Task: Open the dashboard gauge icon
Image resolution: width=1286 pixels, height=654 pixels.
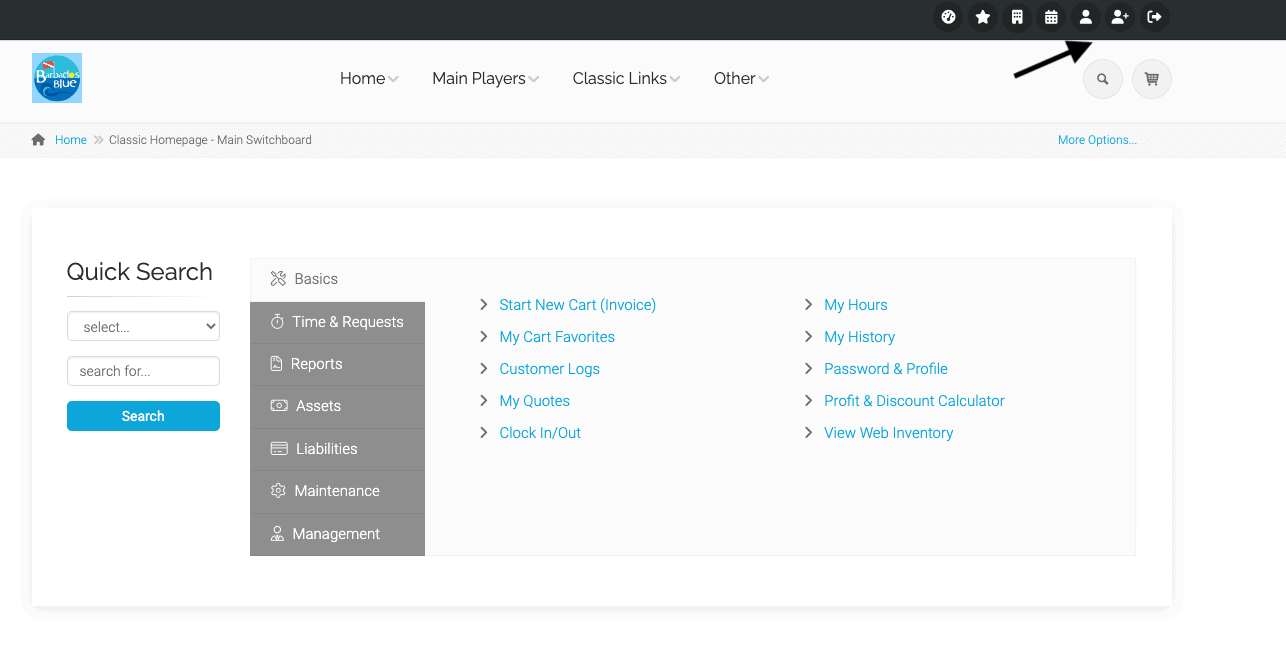Action: tap(948, 17)
